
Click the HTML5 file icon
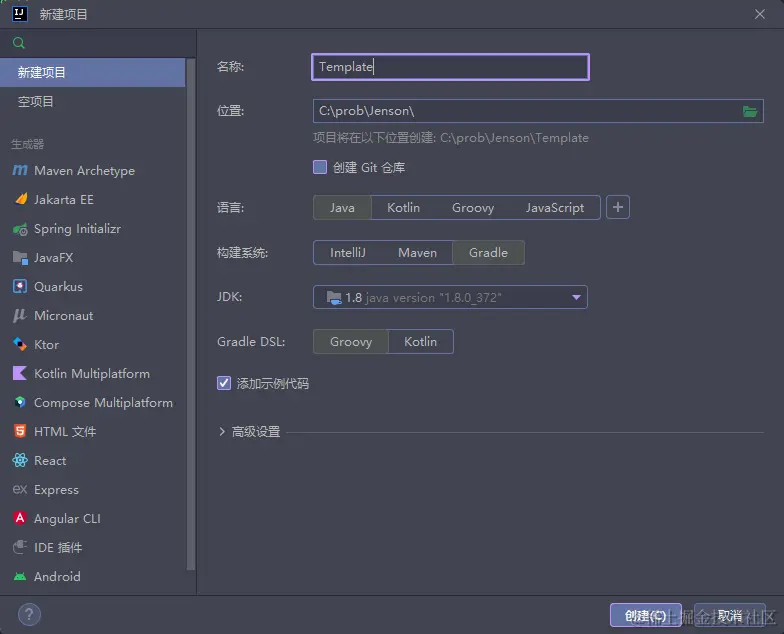(x=20, y=432)
